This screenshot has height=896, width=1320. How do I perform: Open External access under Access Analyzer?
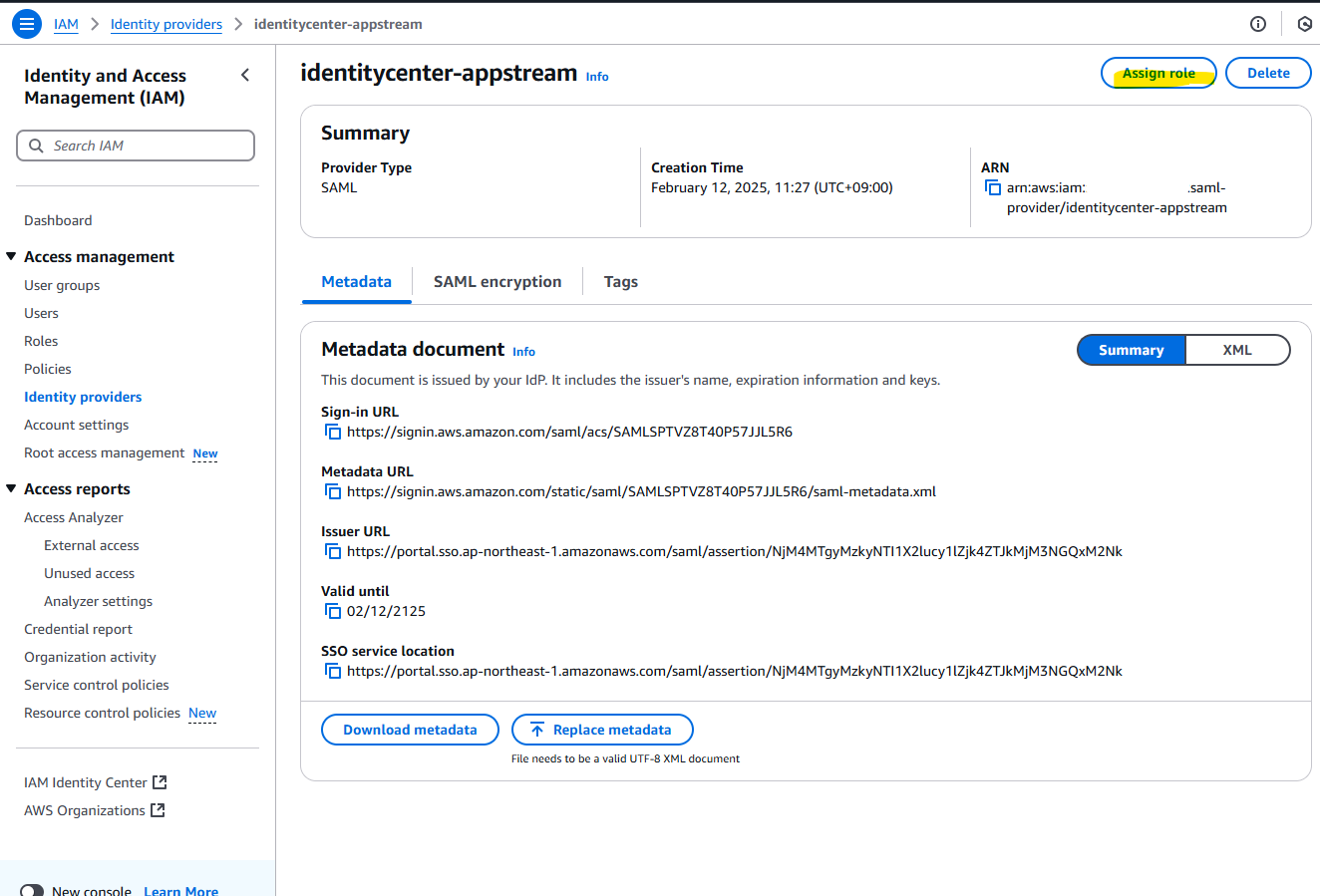(92, 545)
